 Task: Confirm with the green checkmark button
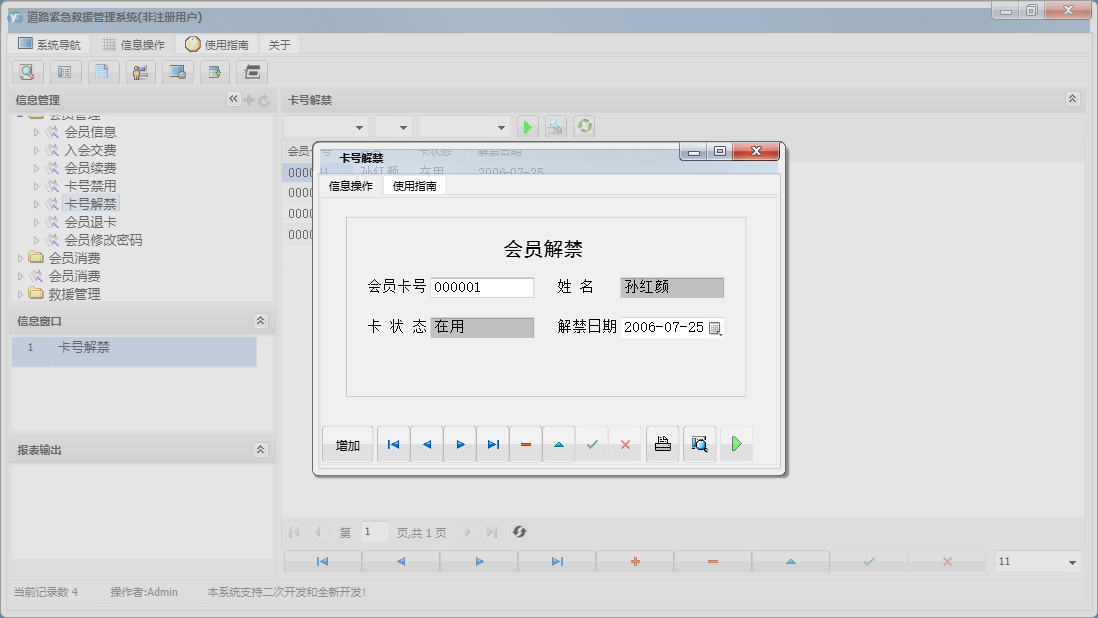(593, 443)
